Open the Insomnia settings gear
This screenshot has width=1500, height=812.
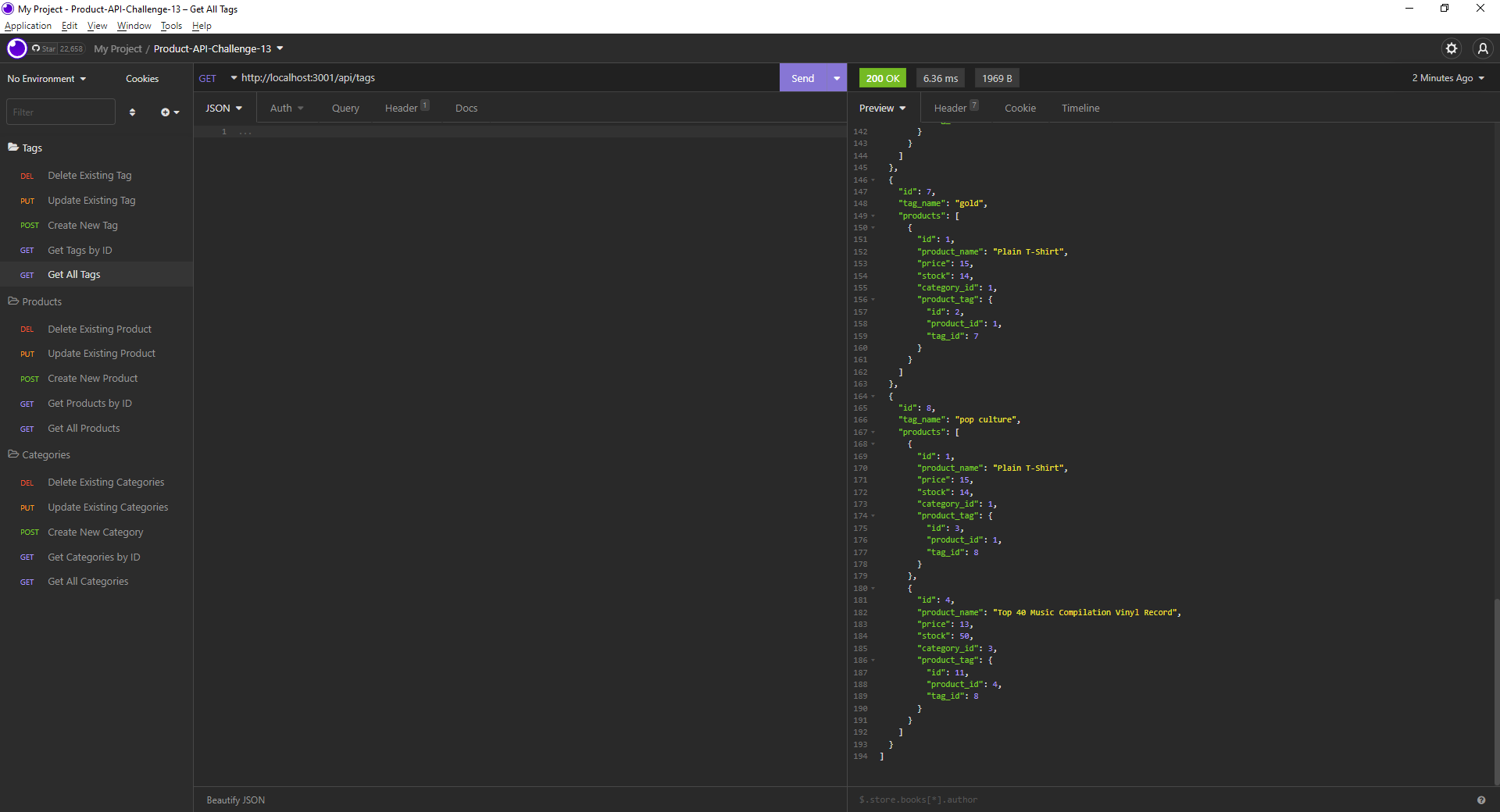point(1452,48)
